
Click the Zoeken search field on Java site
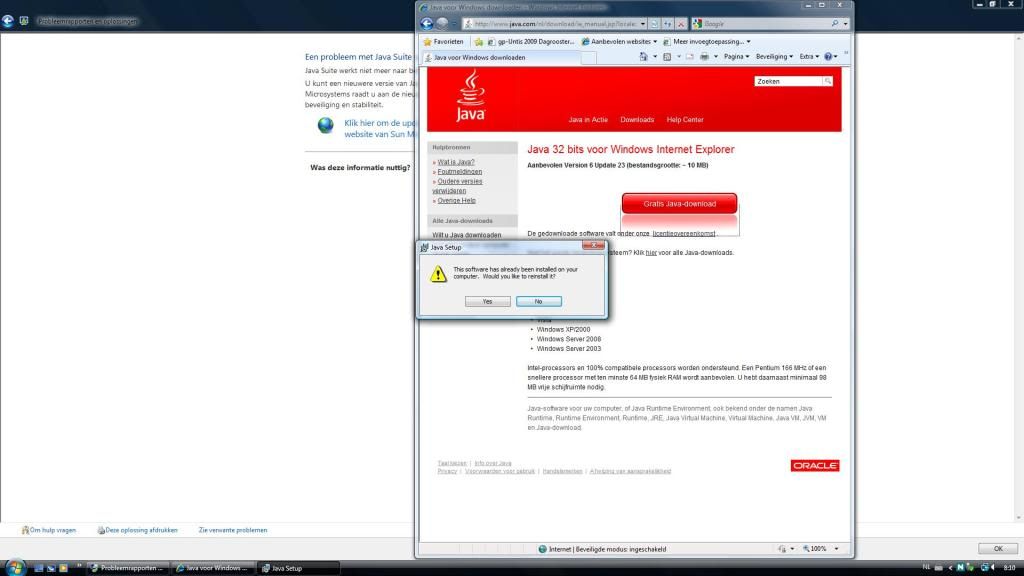[x=788, y=82]
